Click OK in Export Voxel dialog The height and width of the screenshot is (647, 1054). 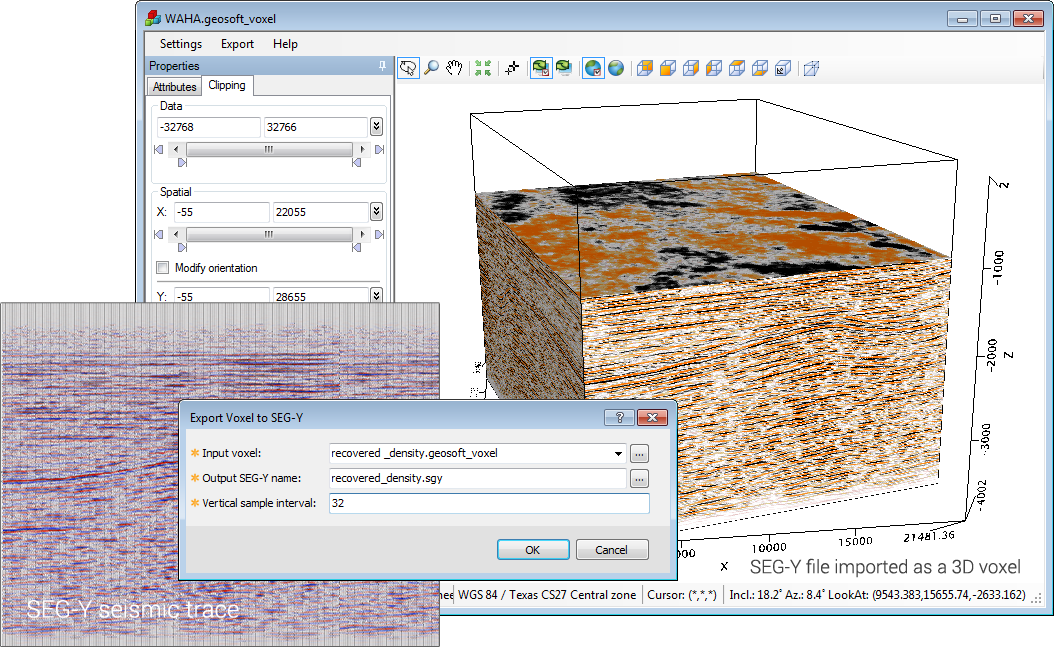(x=533, y=550)
